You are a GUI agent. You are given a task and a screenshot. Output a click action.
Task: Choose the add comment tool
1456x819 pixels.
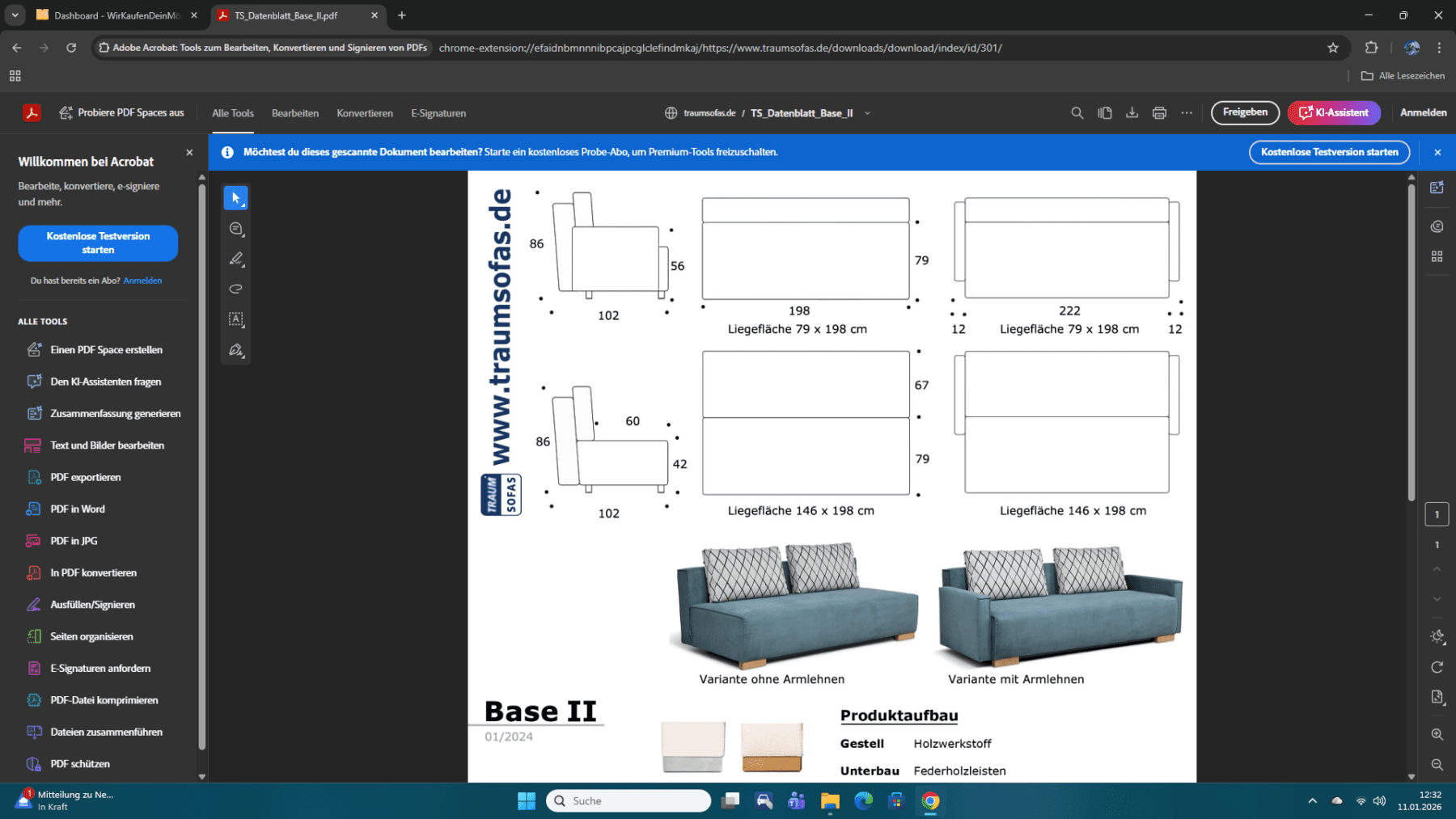pyautogui.click(x=235, y=229)
